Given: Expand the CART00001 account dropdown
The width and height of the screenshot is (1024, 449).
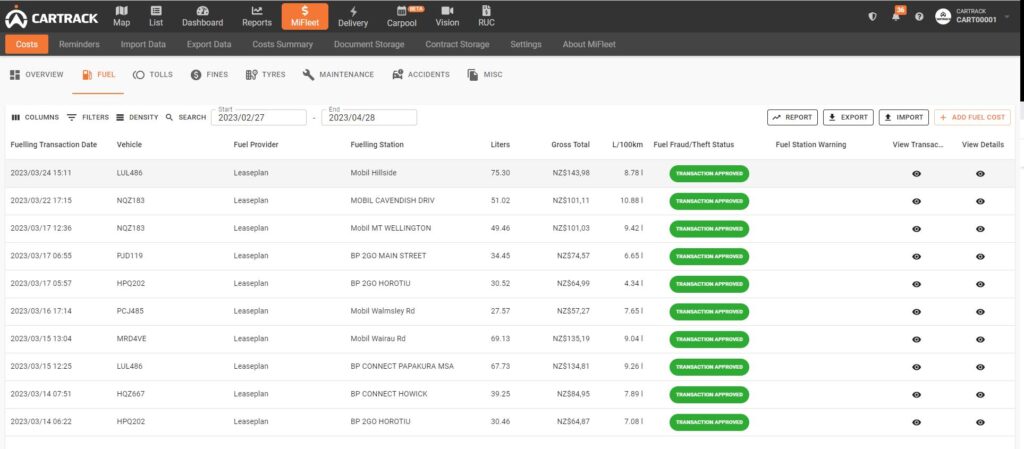Looking at the screenshot, I should click(x=1006, y=16).
